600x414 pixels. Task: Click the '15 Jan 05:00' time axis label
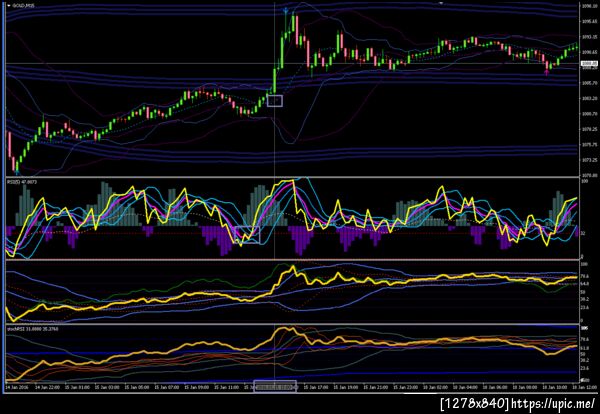[137, 387]
